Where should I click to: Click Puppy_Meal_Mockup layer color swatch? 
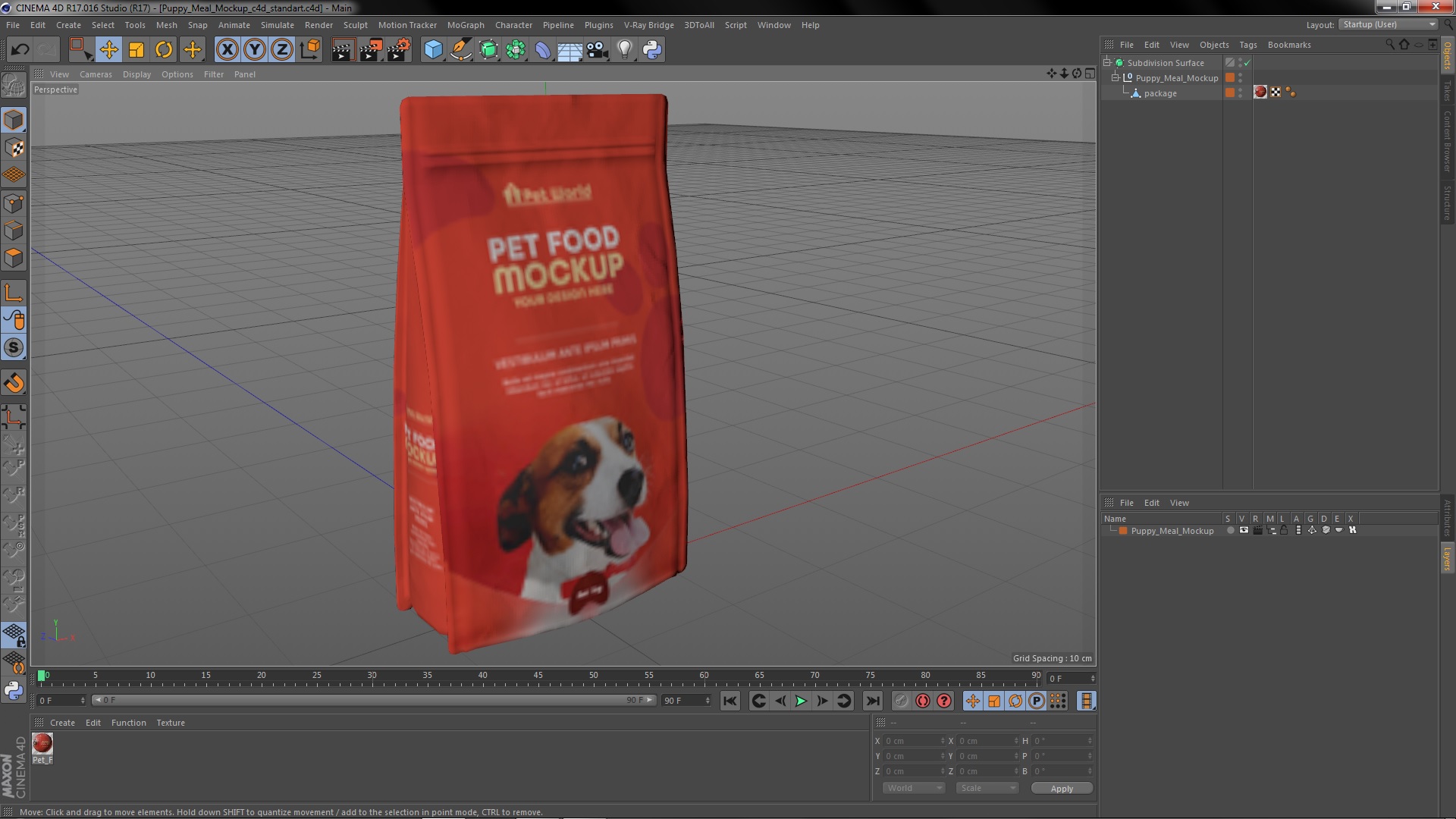1123,531
